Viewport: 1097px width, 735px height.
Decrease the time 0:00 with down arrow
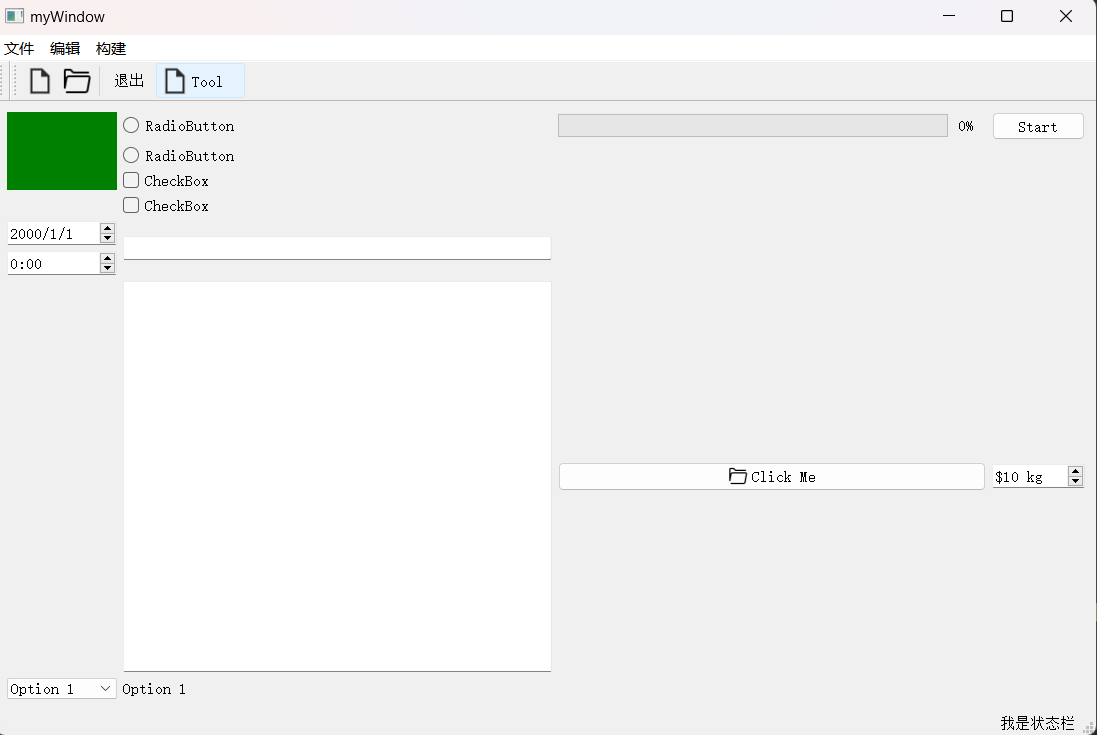[x=107, y=269]
